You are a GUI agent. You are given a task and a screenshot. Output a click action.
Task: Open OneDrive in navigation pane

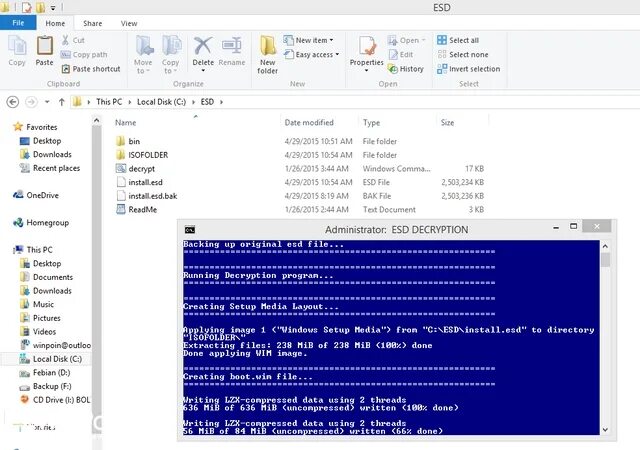coord(36,195)
